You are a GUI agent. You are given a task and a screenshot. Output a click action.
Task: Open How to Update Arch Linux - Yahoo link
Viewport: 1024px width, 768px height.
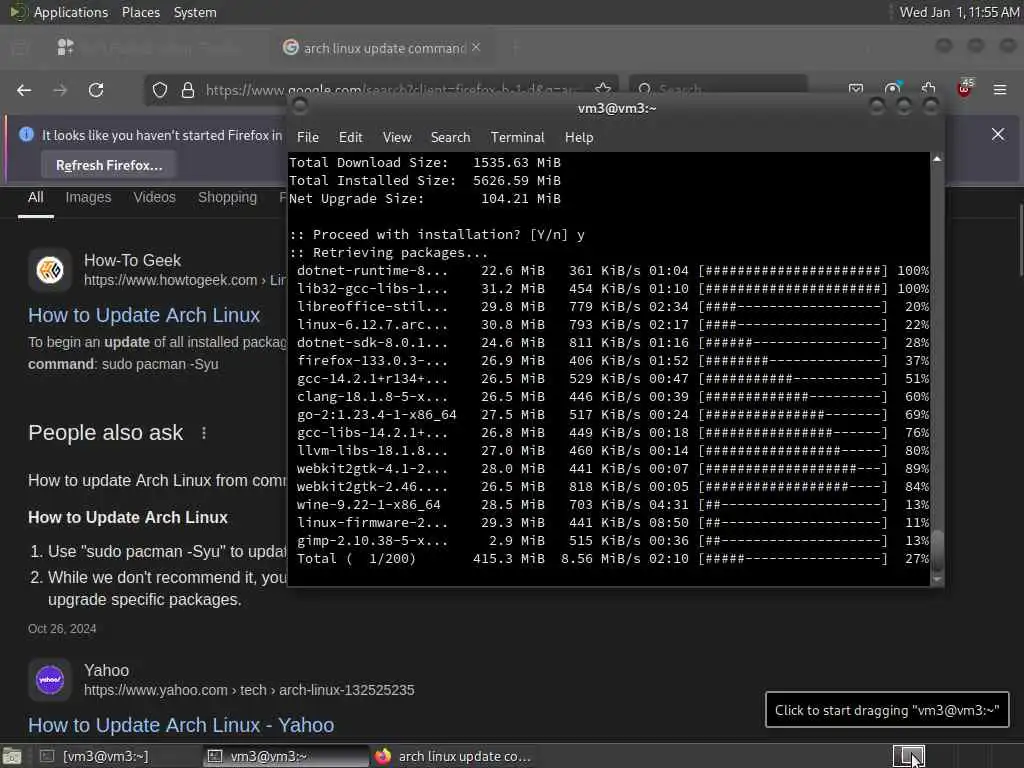(181, 725)
